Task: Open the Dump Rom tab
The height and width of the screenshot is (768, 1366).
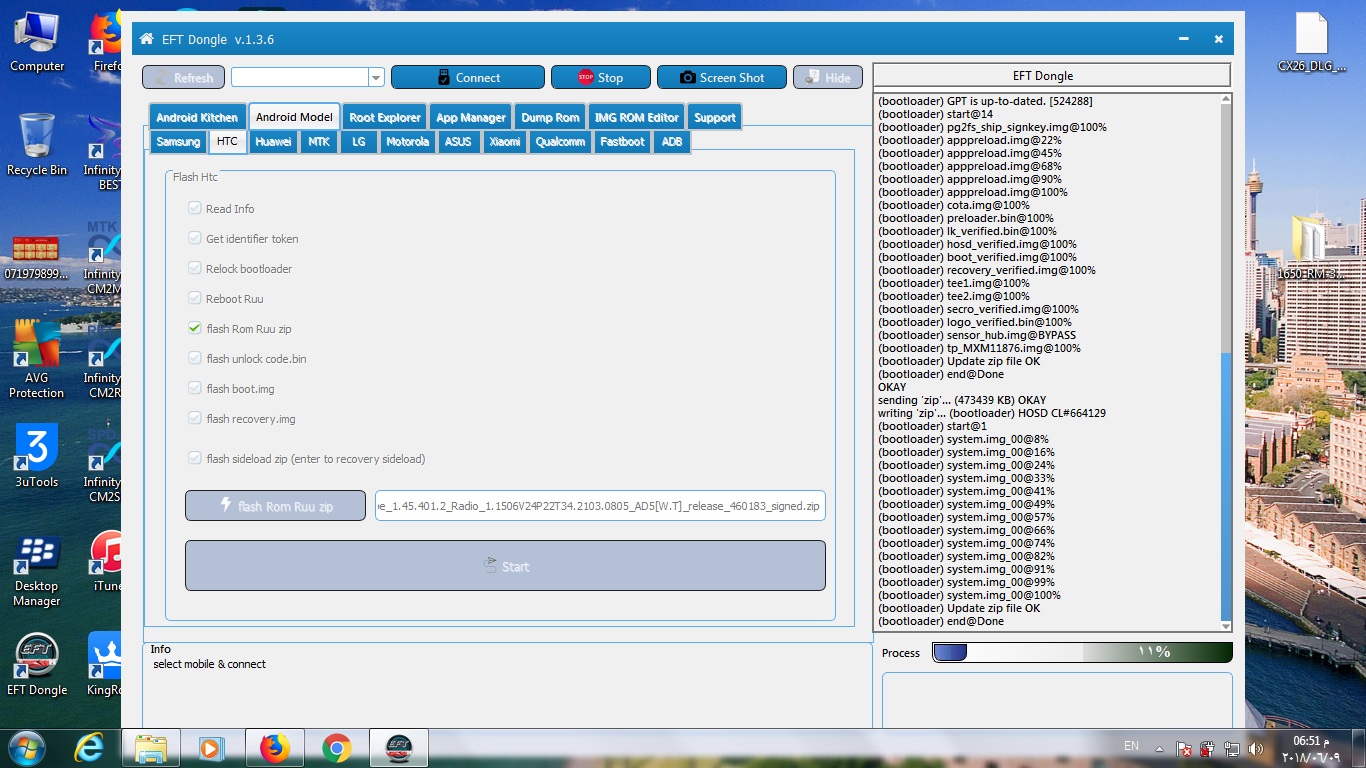Action: tap(550, 117)
